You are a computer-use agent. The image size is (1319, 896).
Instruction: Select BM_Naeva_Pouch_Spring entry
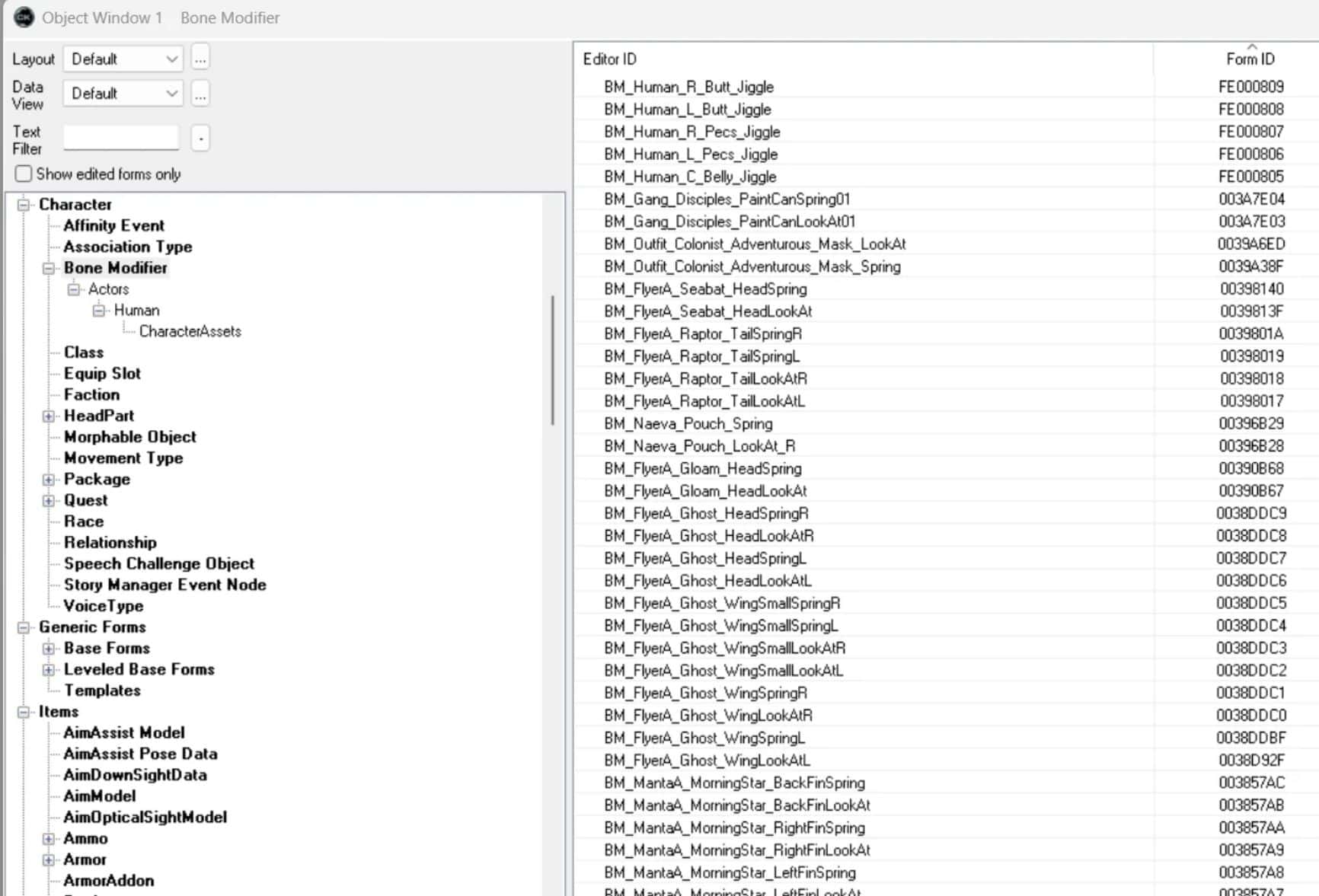click(x=688, y=423)
